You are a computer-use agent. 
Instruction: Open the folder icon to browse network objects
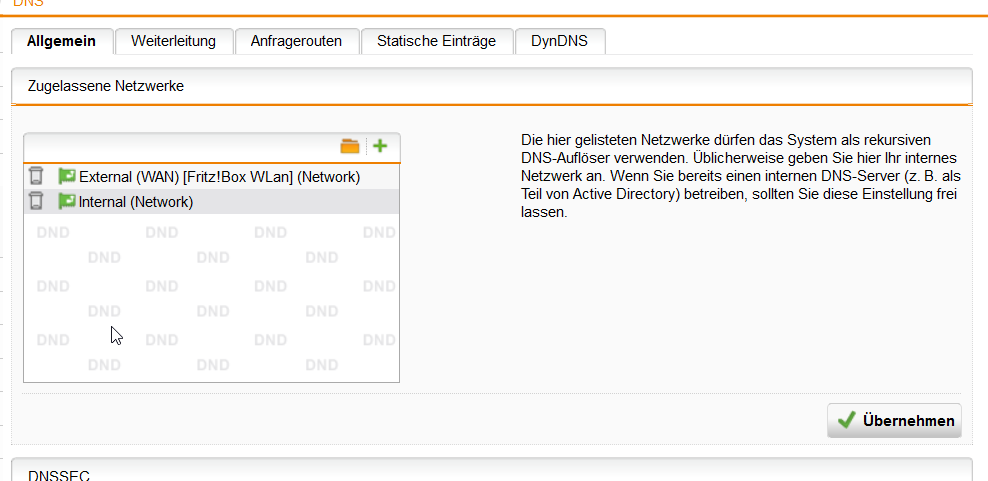pyautogui.click(x=350, y=147)
